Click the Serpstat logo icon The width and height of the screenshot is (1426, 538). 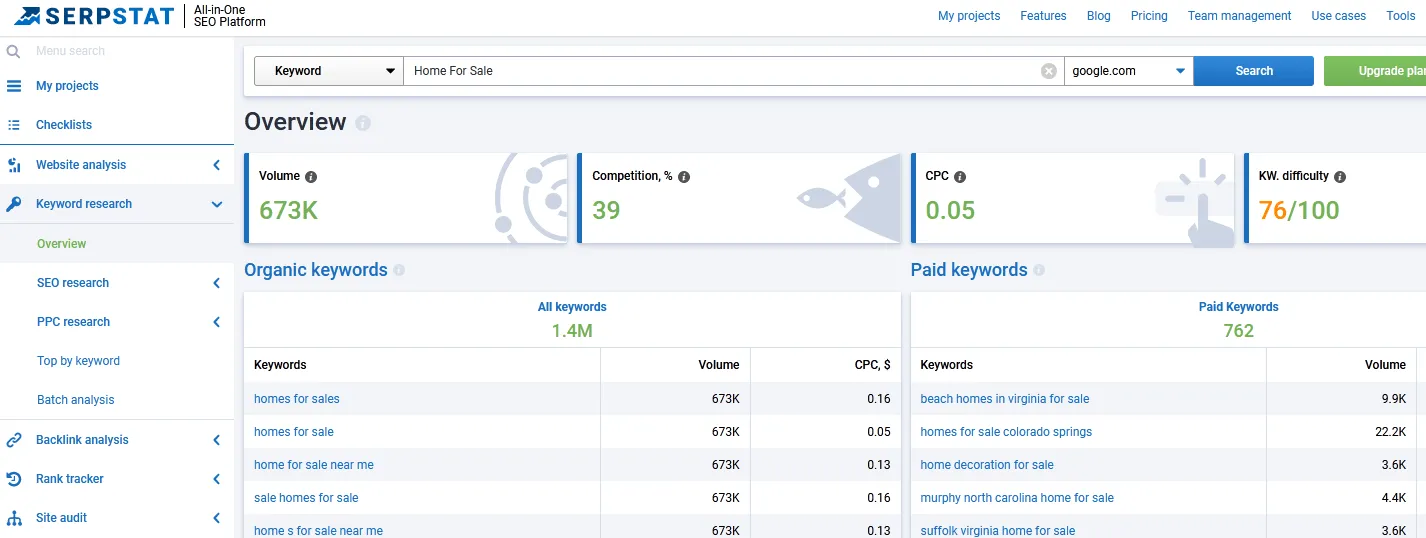pos(27,16)
